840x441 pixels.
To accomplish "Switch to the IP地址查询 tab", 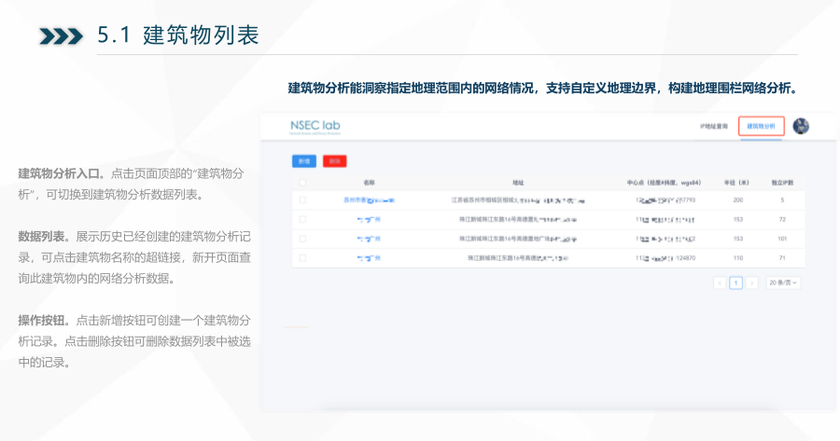I will point(714,126).
